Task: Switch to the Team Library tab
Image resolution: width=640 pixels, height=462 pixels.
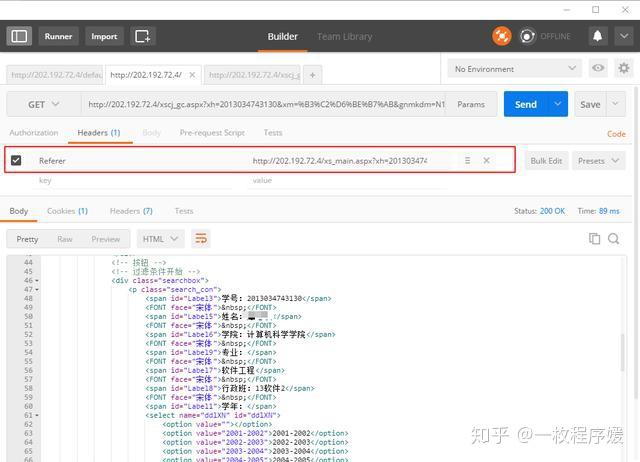Action: point(344,37)
